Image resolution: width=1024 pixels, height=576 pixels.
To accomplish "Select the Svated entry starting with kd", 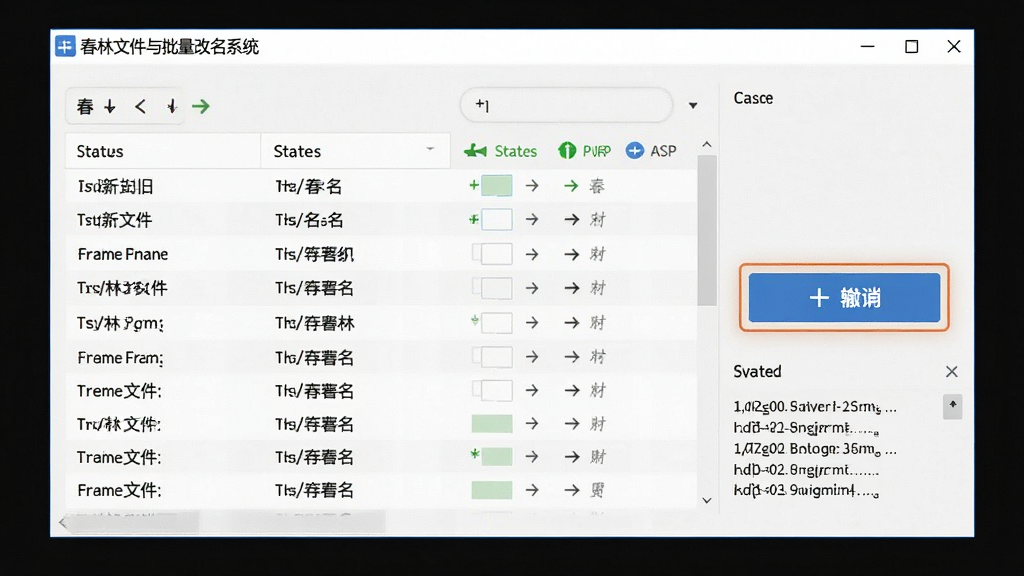I will pos(806,490).
